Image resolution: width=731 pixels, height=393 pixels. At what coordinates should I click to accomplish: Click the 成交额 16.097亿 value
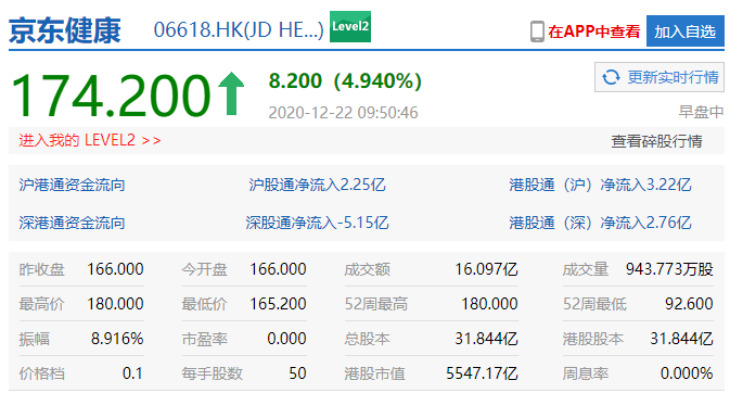[x=486, y=269]
